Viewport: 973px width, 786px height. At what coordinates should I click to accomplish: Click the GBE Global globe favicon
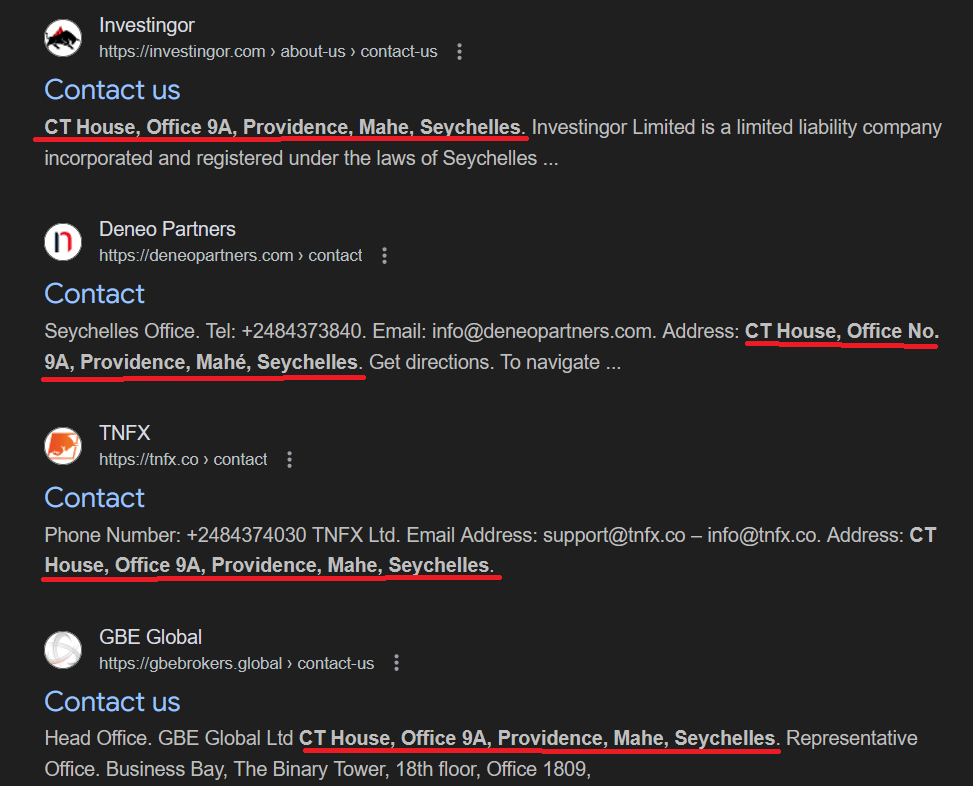coord(63,650)
